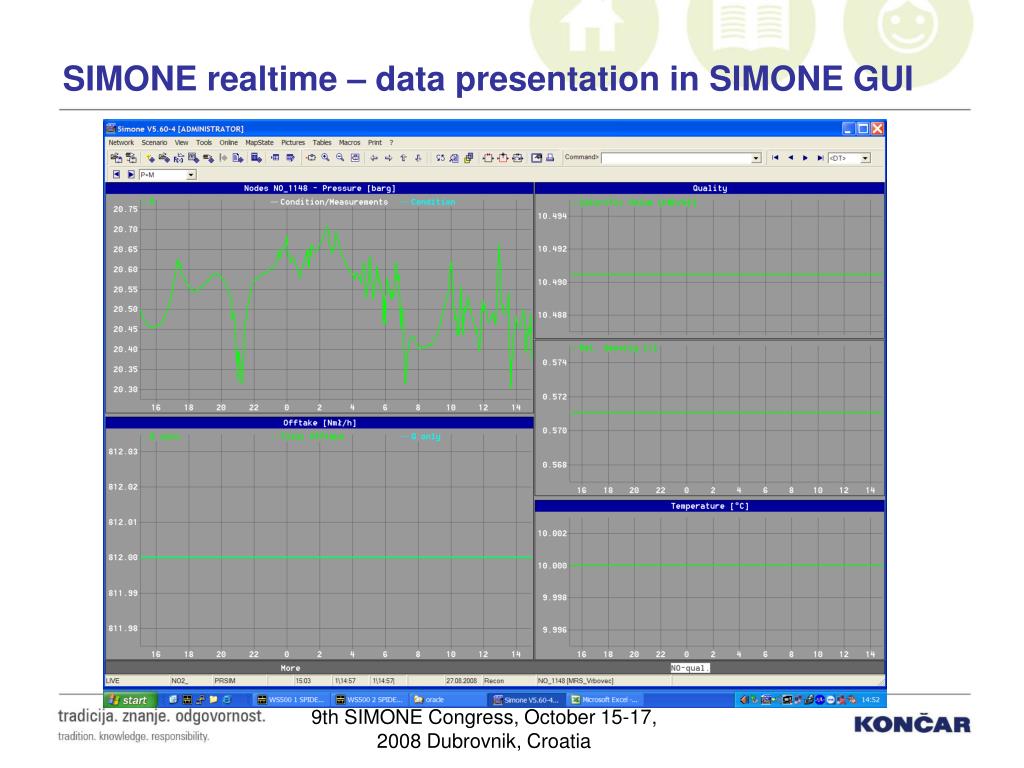Open the Tables menu
1024x768 pixels.
tap(322, 142)
